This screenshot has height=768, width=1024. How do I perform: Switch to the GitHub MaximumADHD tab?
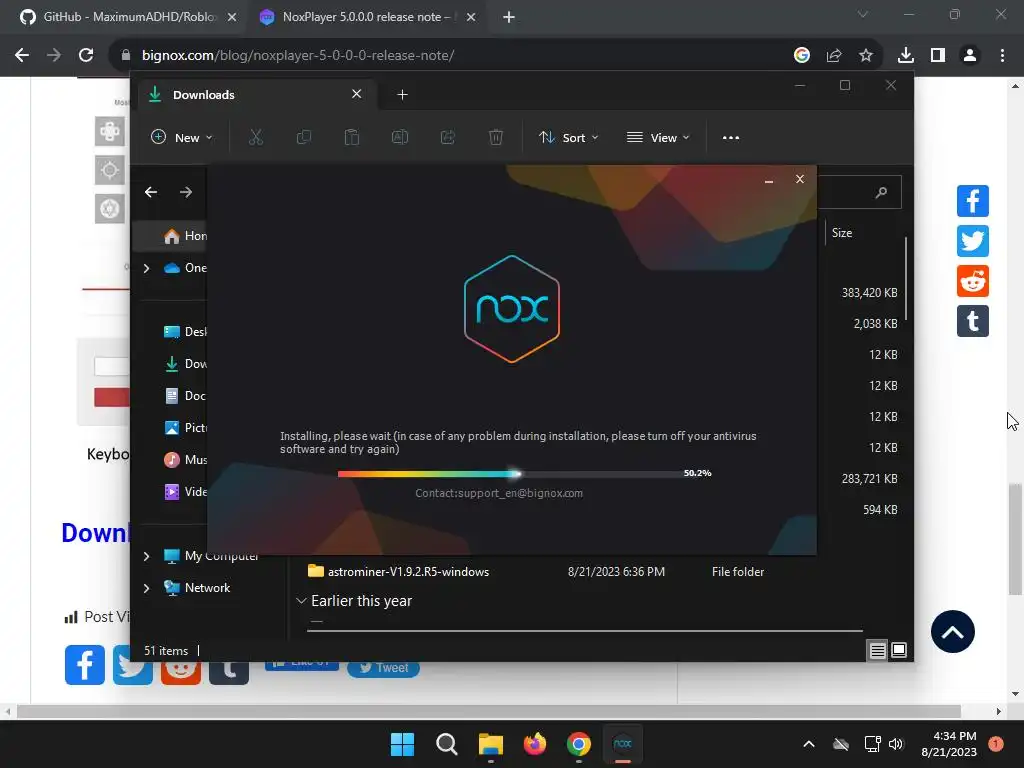[x=128, y=17]
